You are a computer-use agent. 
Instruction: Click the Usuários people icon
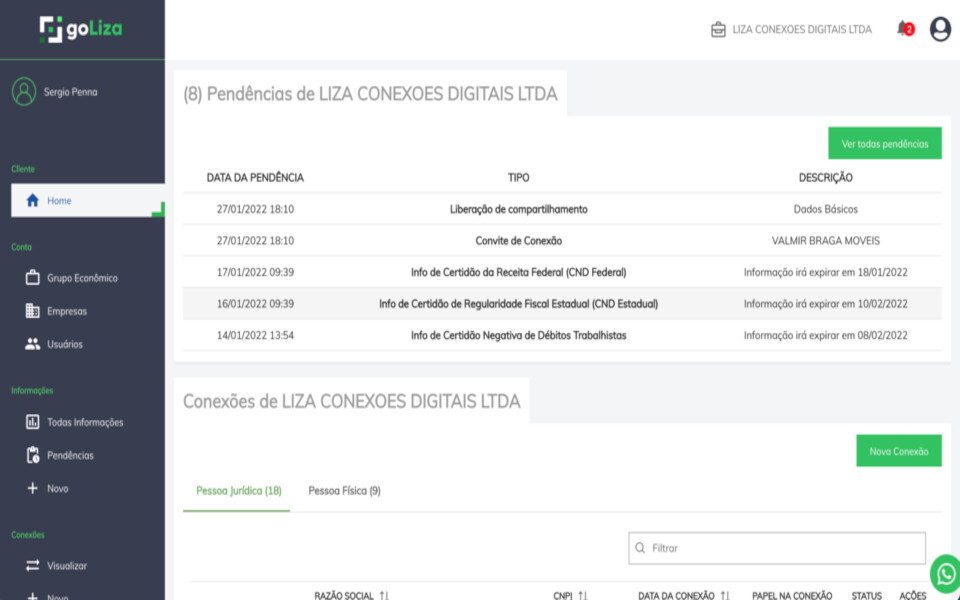click(32, 344)
